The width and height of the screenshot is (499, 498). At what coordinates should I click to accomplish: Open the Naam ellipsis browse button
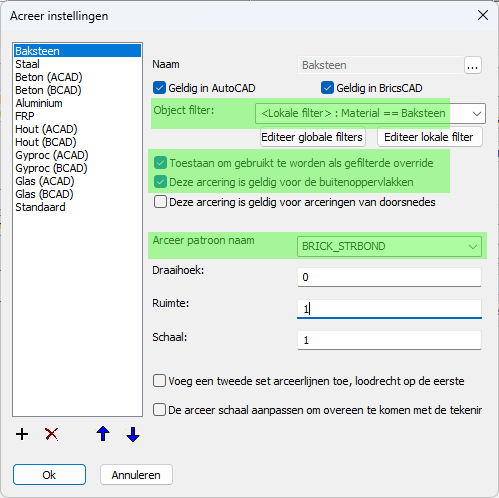click(x=472, y=65)
